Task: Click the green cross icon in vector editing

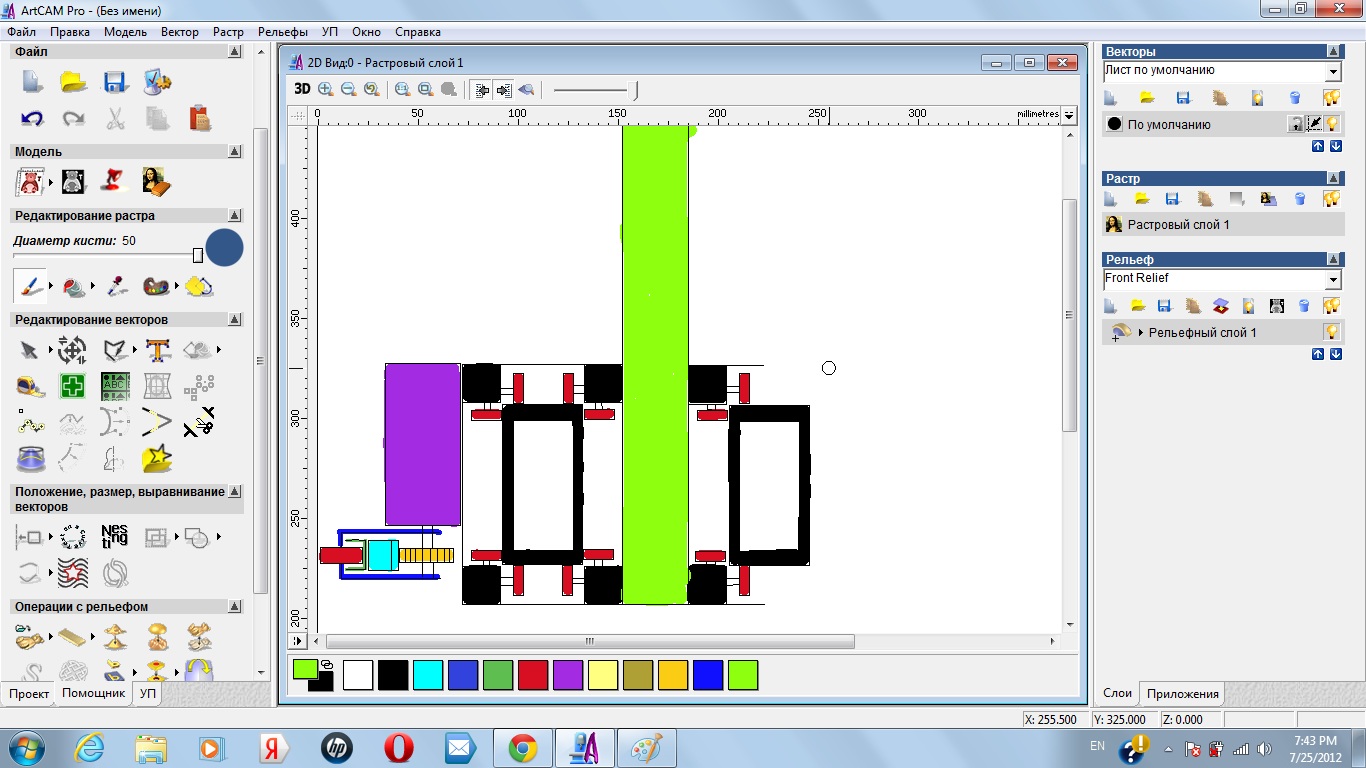Action: point(73,386)
